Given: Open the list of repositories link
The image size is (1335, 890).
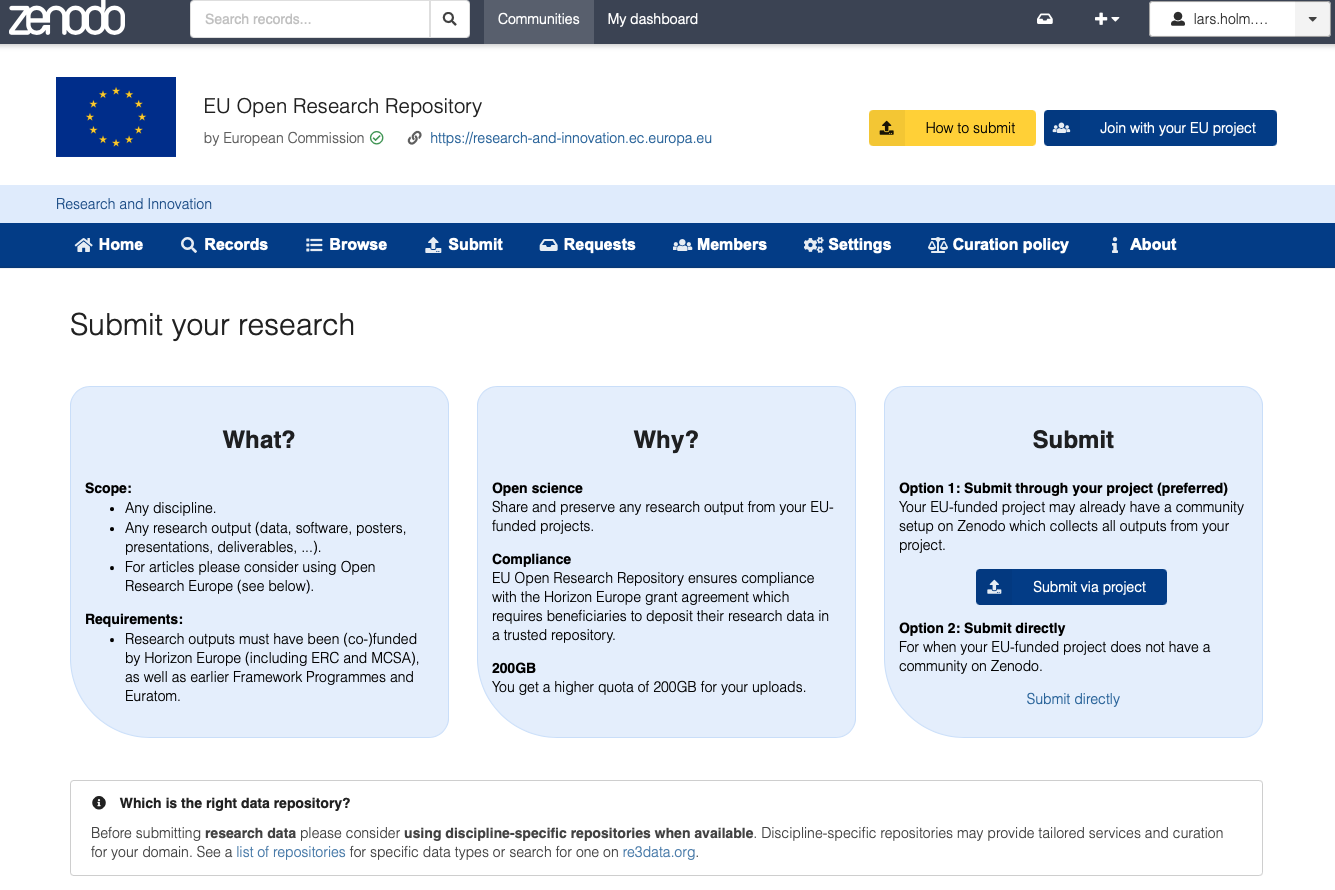Looking at the screenshot, I should [x=290, y=852].
